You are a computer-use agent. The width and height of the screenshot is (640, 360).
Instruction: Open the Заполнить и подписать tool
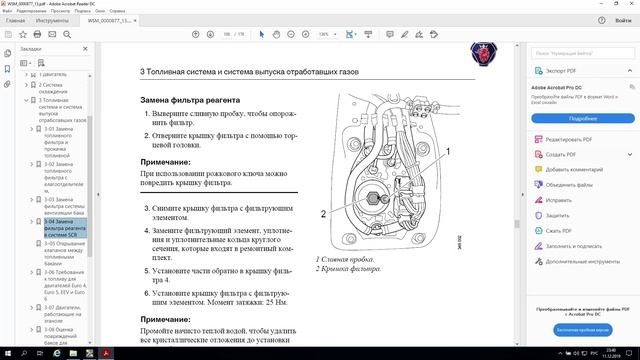point(573,246)
